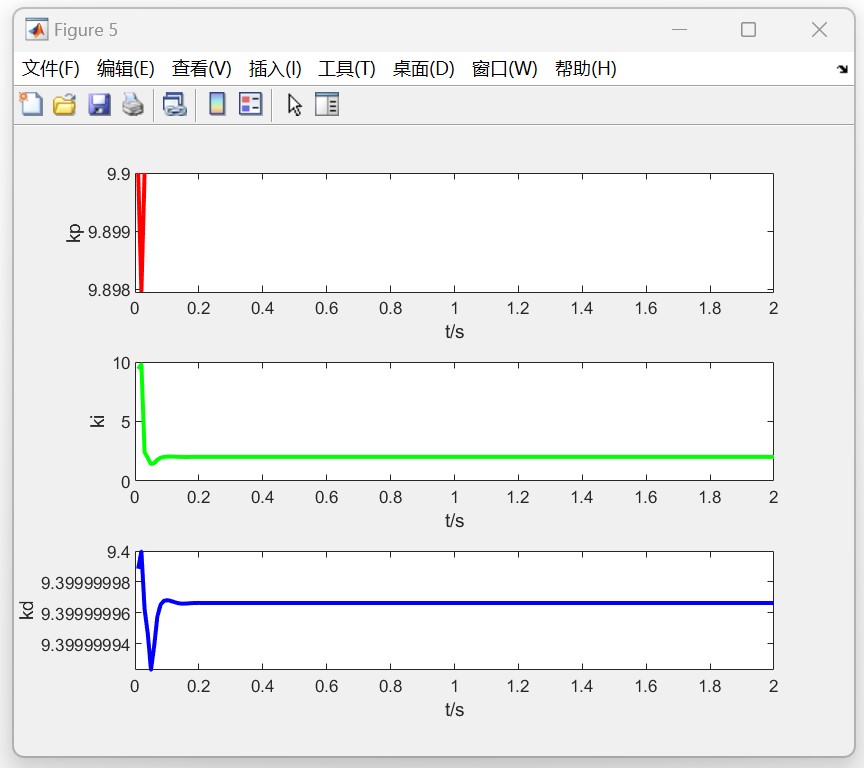Open the 查看(V) menu
This screenshot has height=768, width=864.
[x=202, y=69]
